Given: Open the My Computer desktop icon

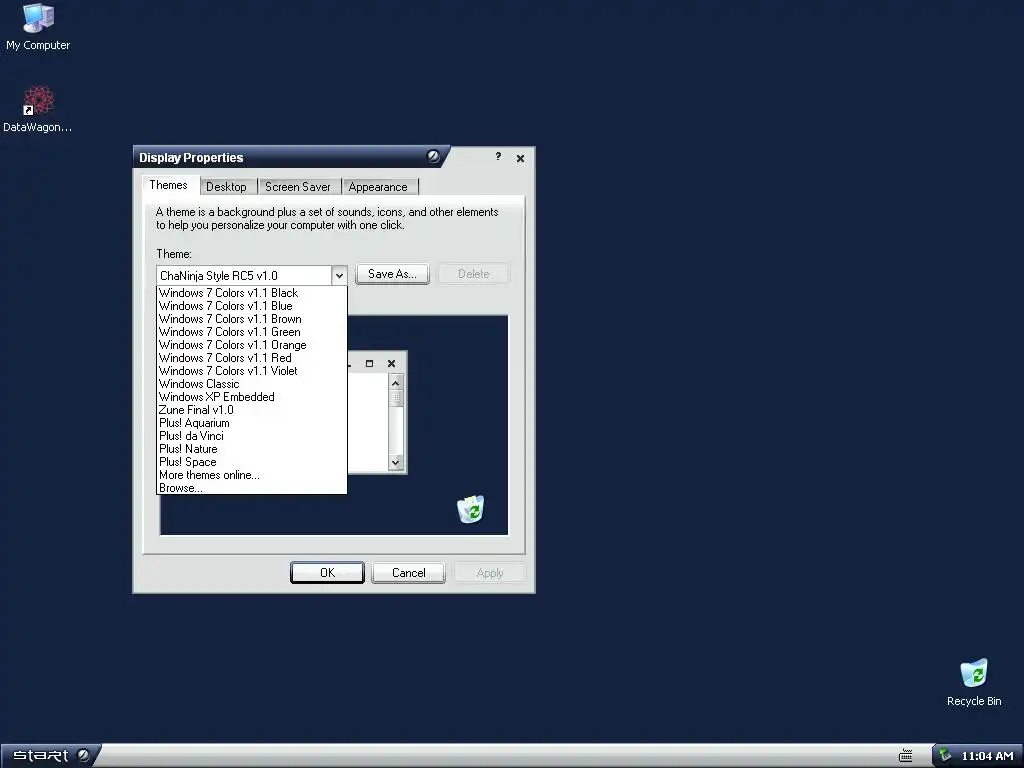Looking at the screenshot, I should pyautogui.click(x=38, y=27).
